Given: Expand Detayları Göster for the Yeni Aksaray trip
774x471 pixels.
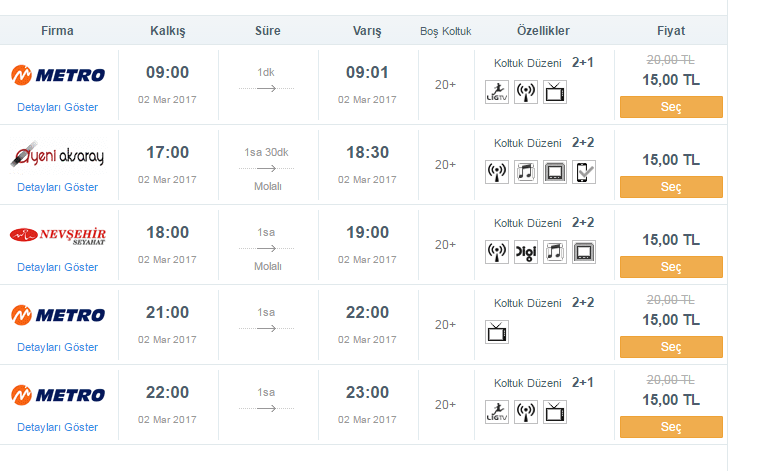Looking at the screenshot, I should click(58, 187).
